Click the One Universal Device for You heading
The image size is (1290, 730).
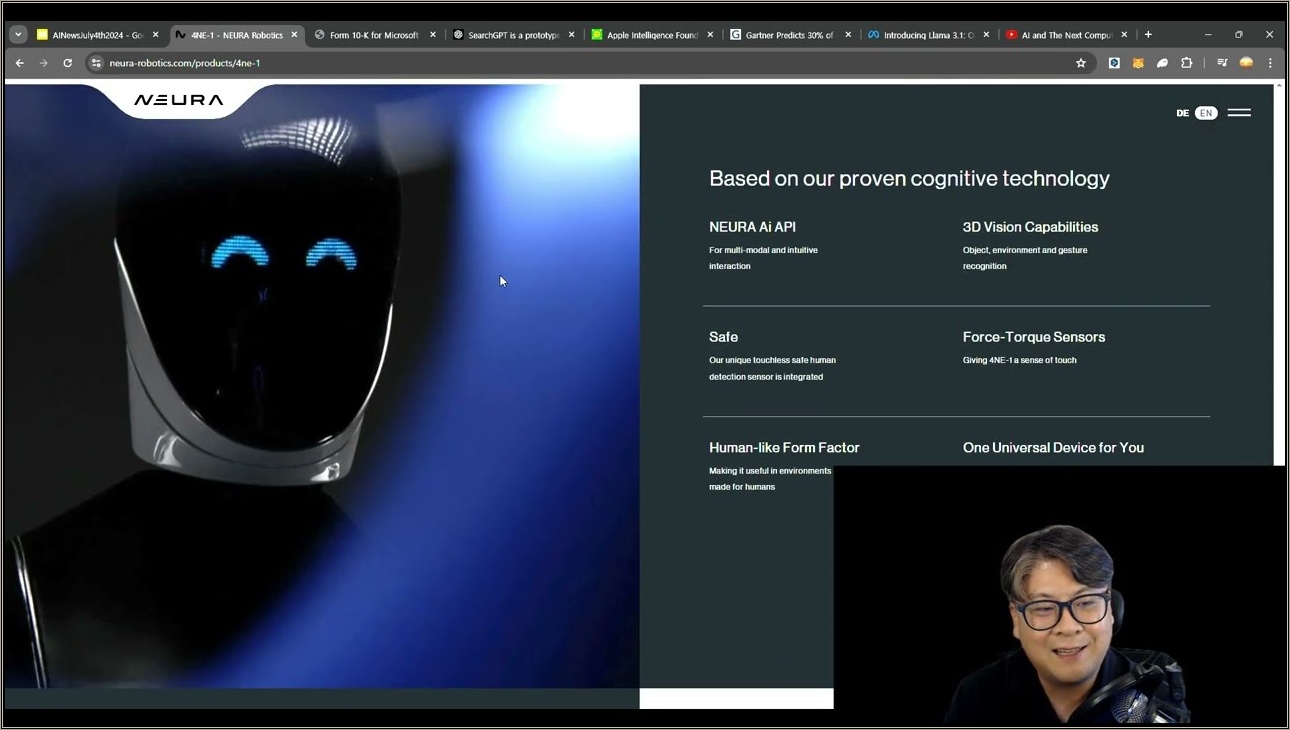[x=1053, y=448]
